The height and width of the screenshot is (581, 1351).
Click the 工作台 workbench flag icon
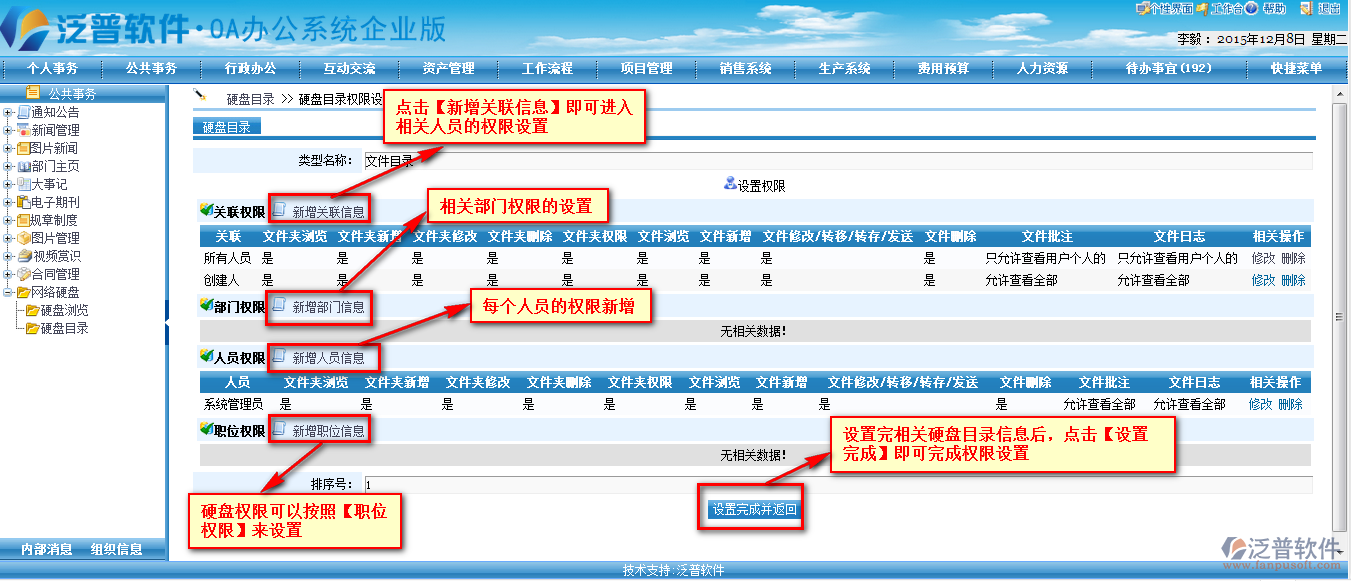tap(1203, 9)
